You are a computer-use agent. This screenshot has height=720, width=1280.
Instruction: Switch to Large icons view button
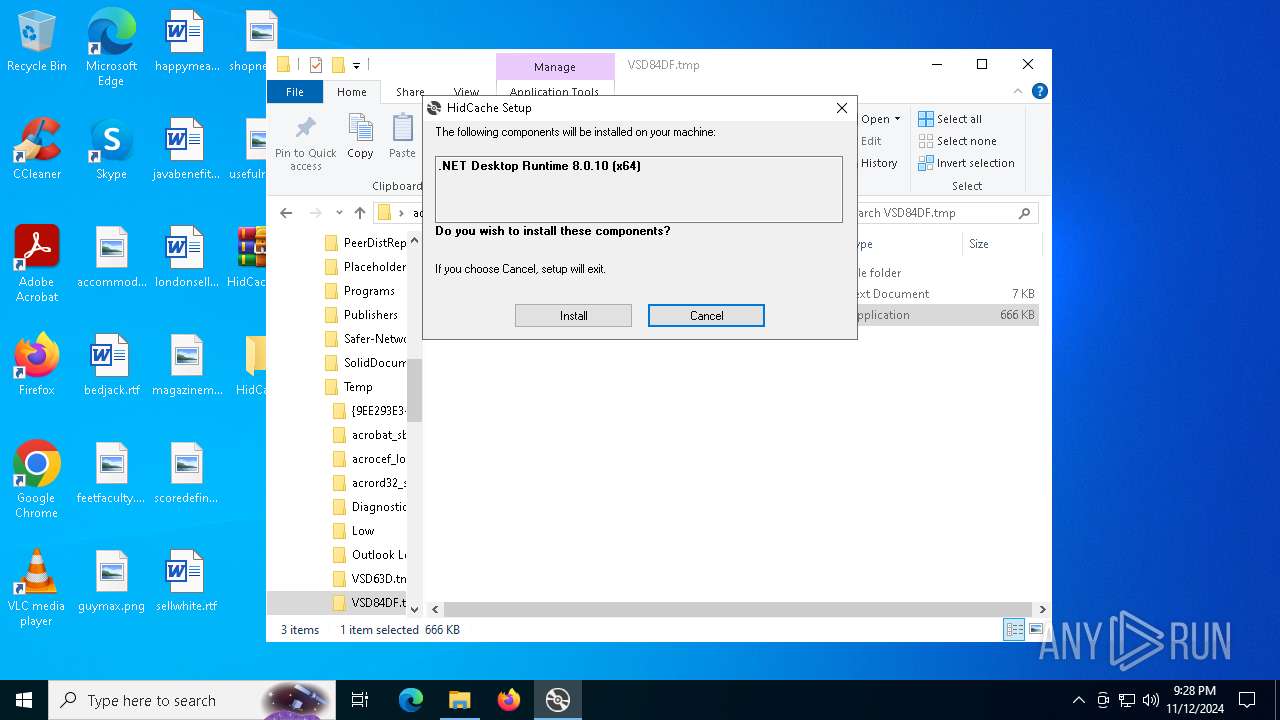click(x=1036, y=629)
